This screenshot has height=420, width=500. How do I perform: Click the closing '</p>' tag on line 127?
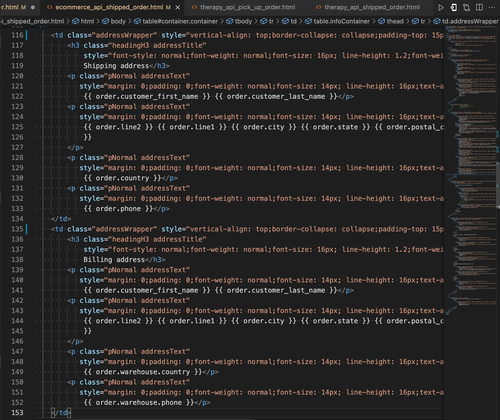coord(75,147)
